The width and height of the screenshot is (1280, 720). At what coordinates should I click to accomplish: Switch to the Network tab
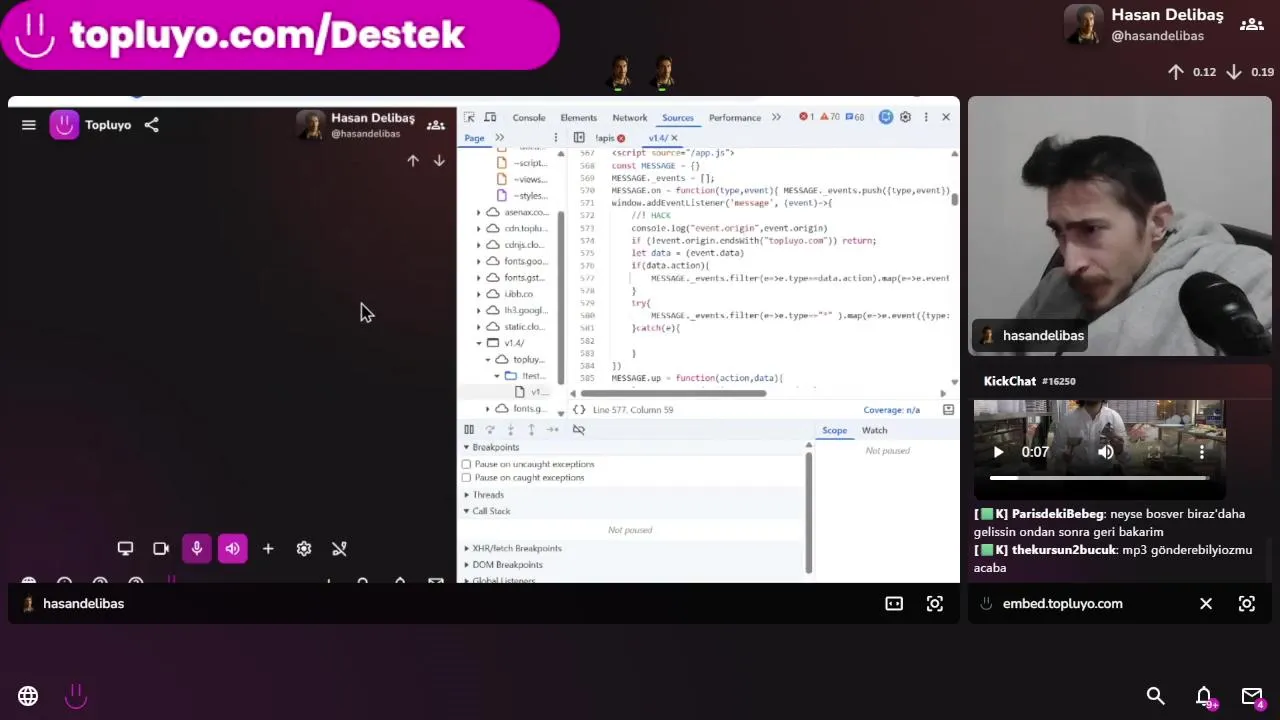click(630, 117)
